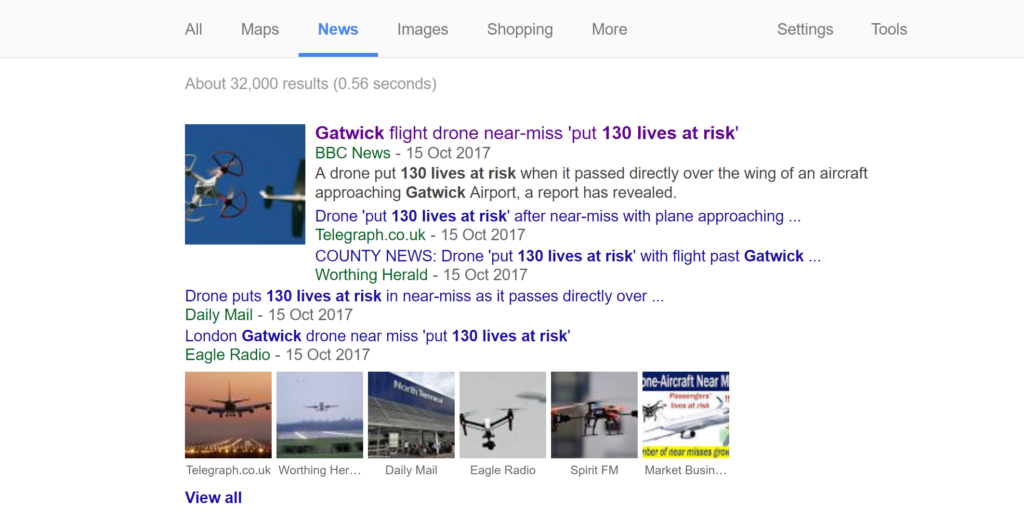This screenshot has height=518, width=1024.
Task: Click the Market Business near-miss graphic thumbnail
Action: [685, 415]
